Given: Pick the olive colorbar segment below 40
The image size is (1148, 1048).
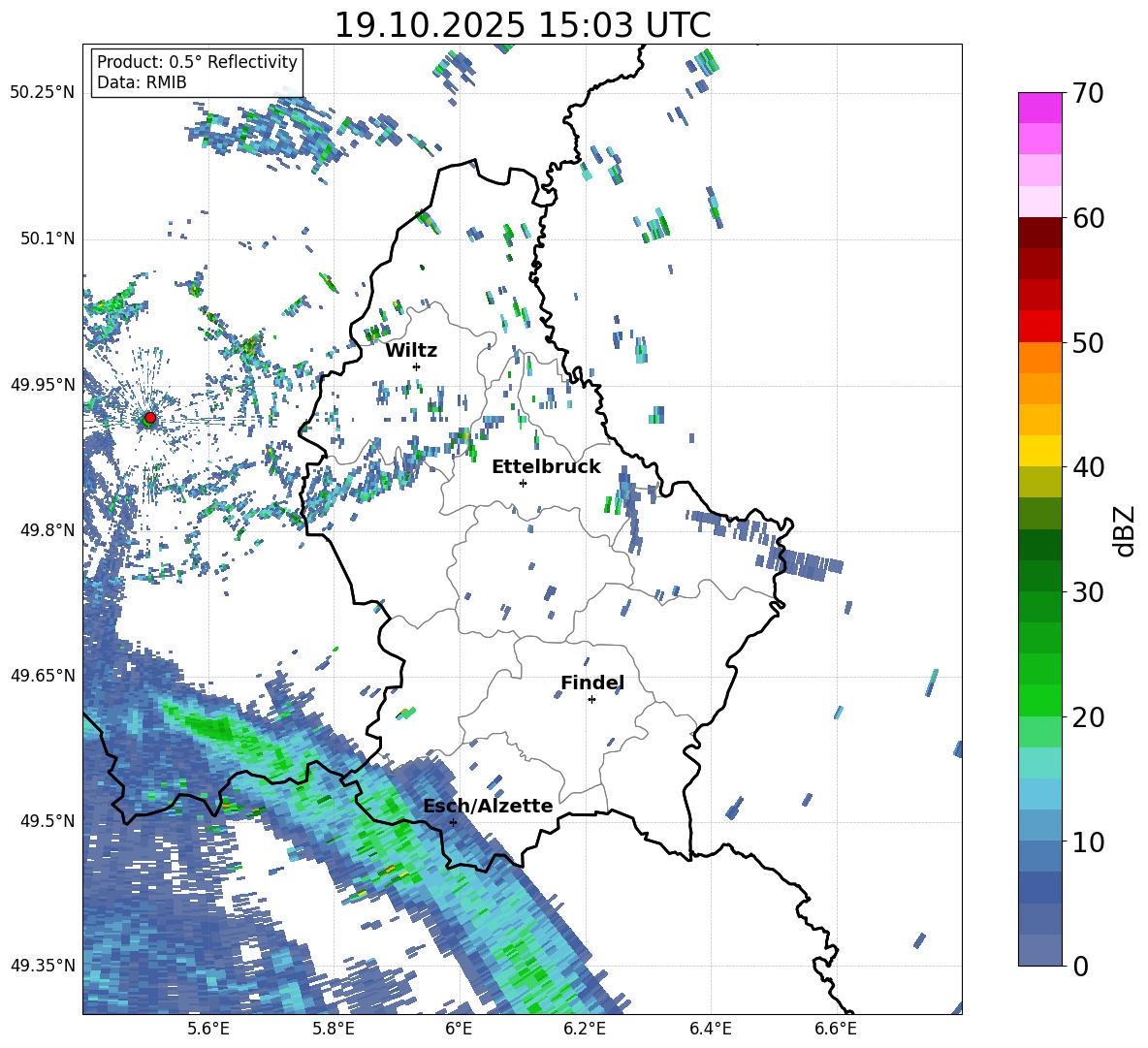Looking at the screenshot, I should tap(1039, 482).
